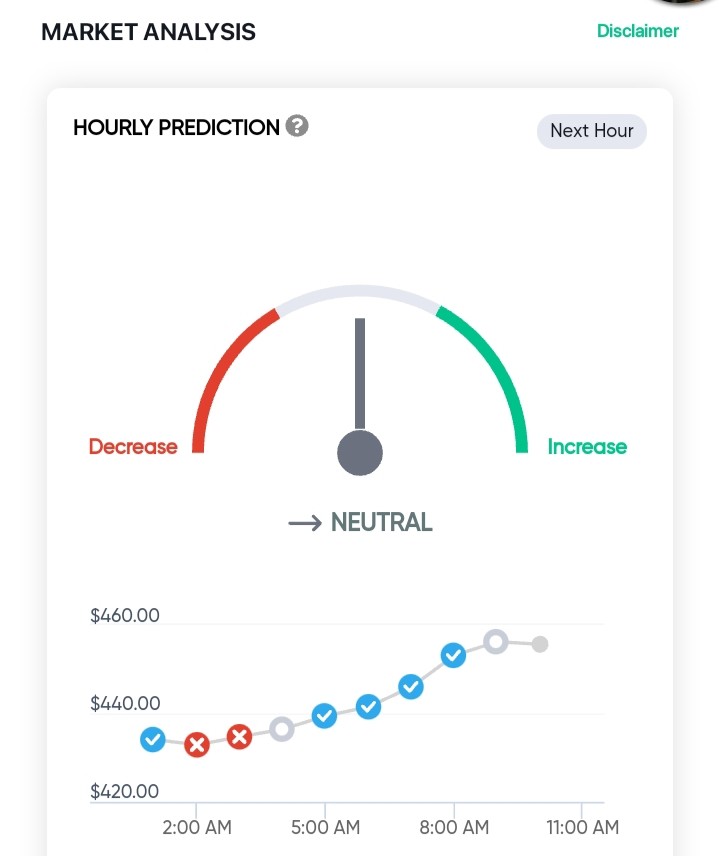Click the blue checkmark at 7:00 AM
The height and width of the screenshot is (856, 719).
[411, 686]
